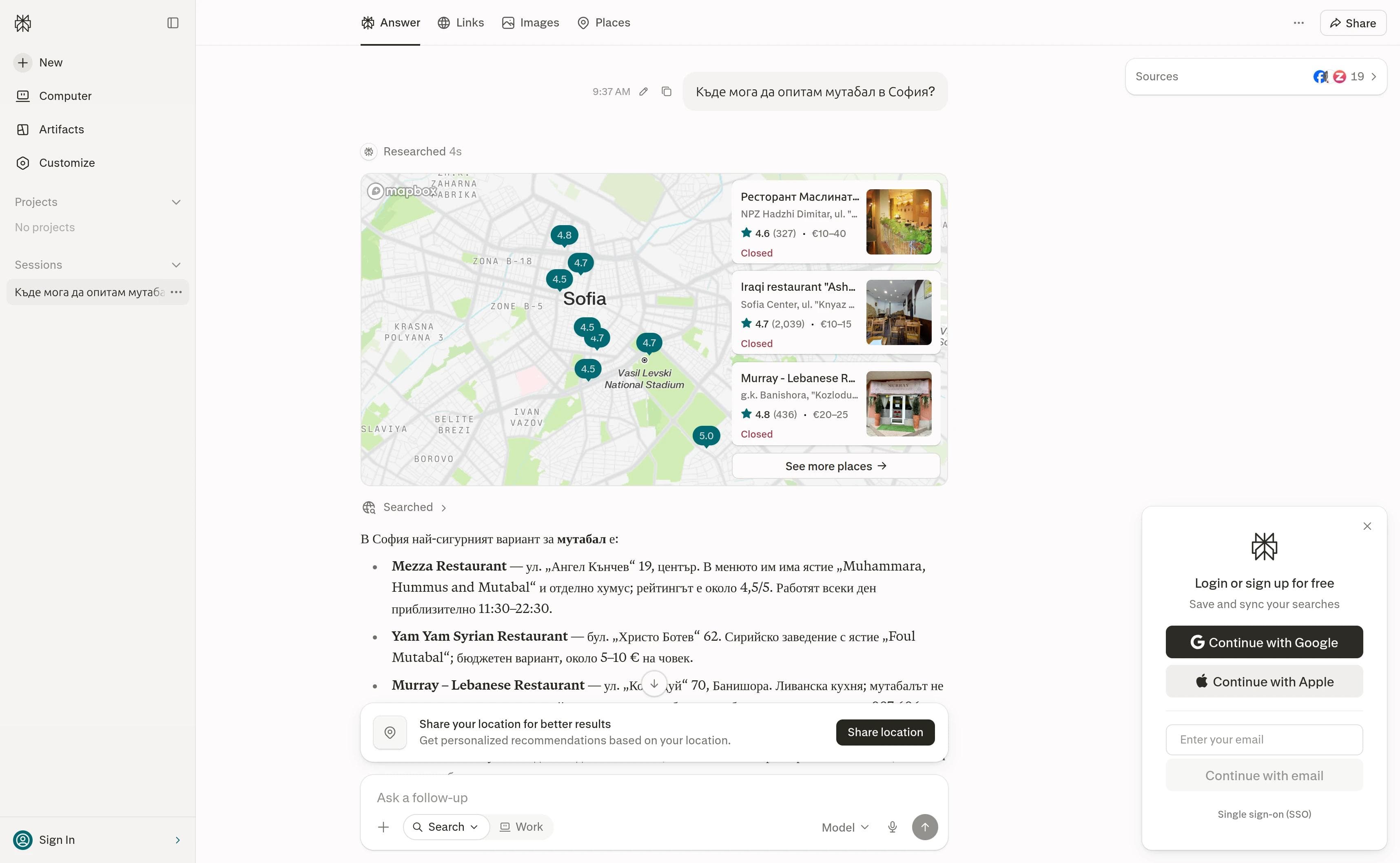
Task: Focus the Ask a follow-up field
Action: tap(654, 797)
